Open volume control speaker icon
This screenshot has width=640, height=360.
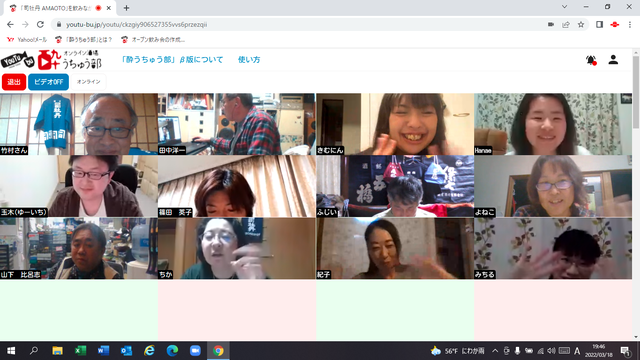click(x=551, y=351)
